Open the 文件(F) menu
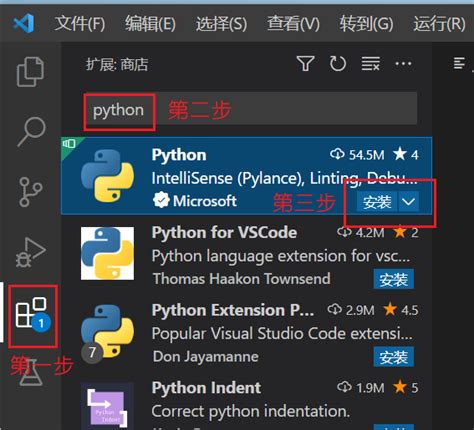Viewport: 474px width, 430px height. pos(80,24)
